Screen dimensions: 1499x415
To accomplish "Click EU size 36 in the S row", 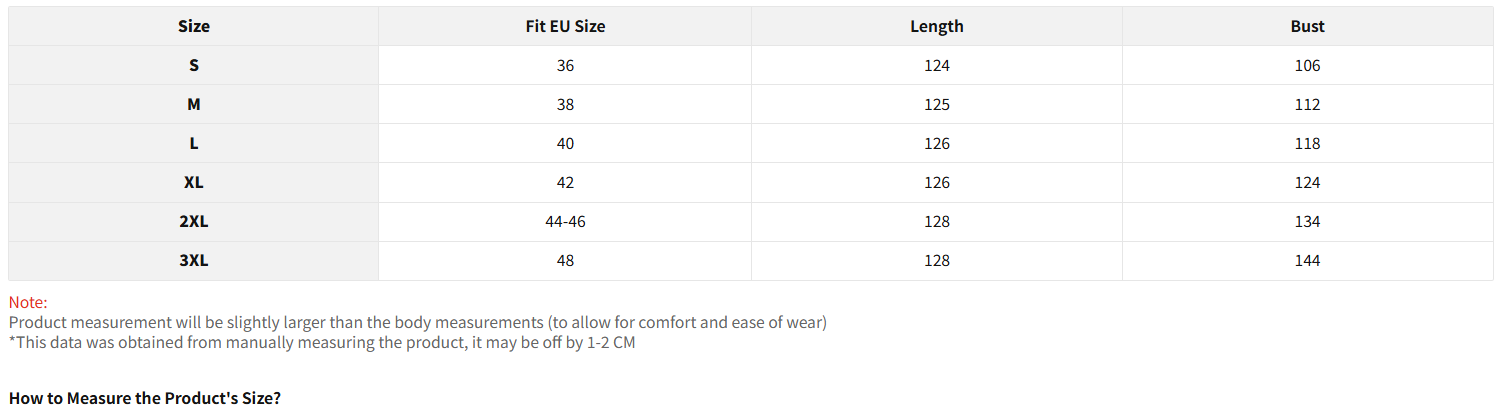I will [x=565, y=65].
